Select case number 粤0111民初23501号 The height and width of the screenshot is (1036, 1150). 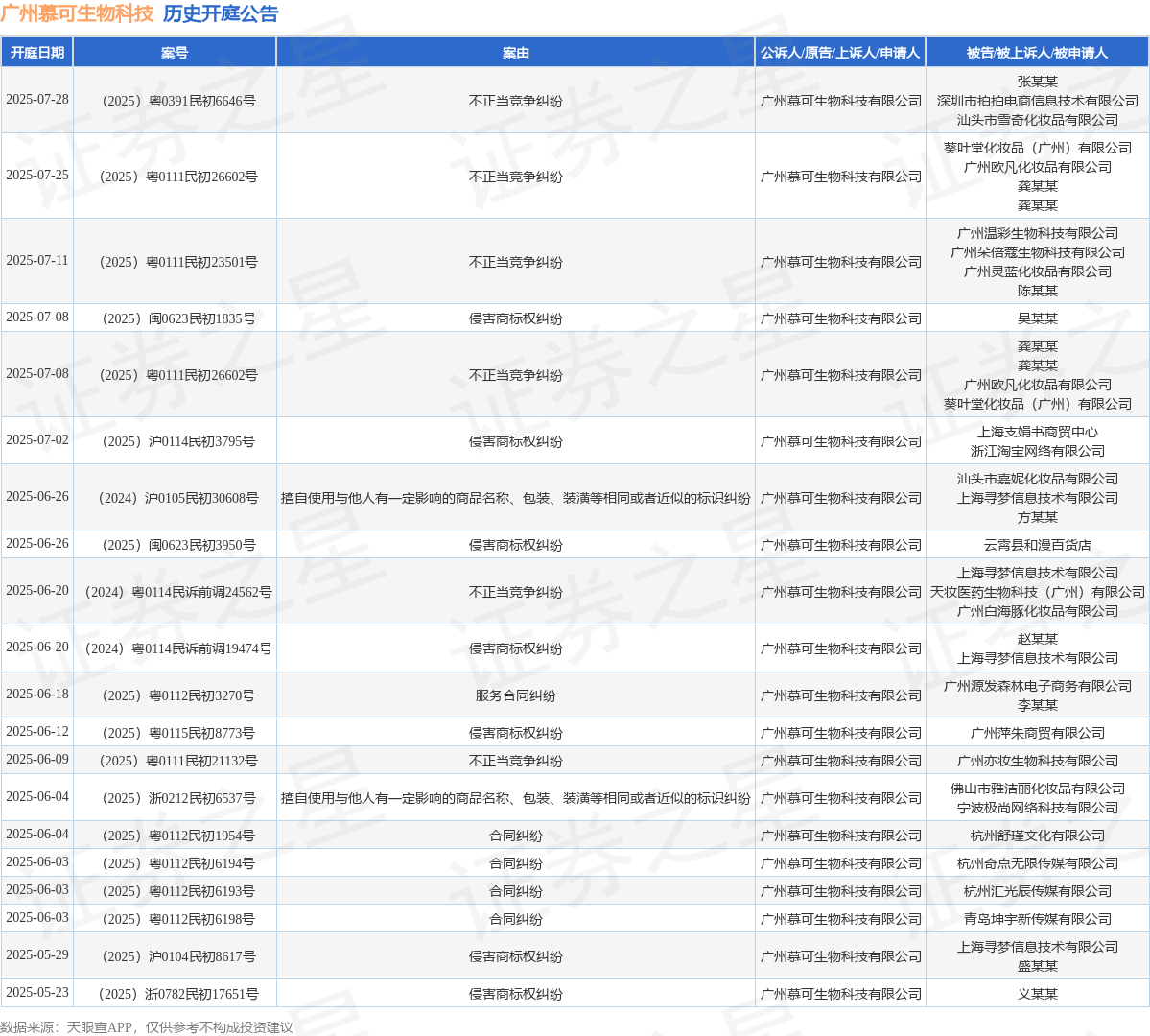178,262
